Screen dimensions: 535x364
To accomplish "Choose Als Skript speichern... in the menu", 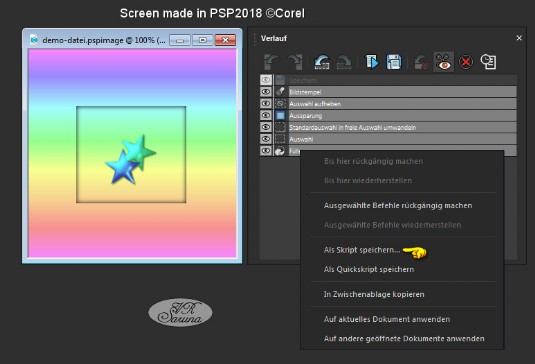I will point(362,250).
